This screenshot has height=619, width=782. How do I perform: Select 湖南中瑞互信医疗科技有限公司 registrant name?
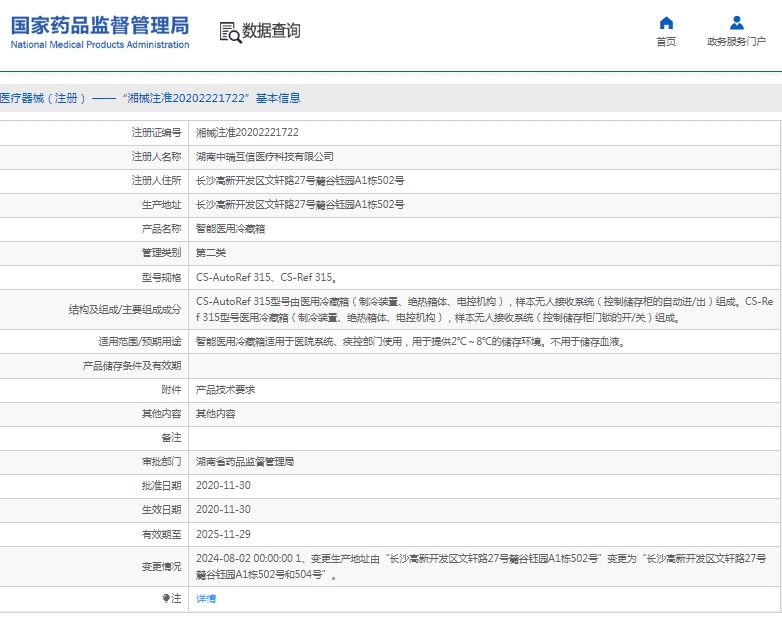[x=265, y=157]
